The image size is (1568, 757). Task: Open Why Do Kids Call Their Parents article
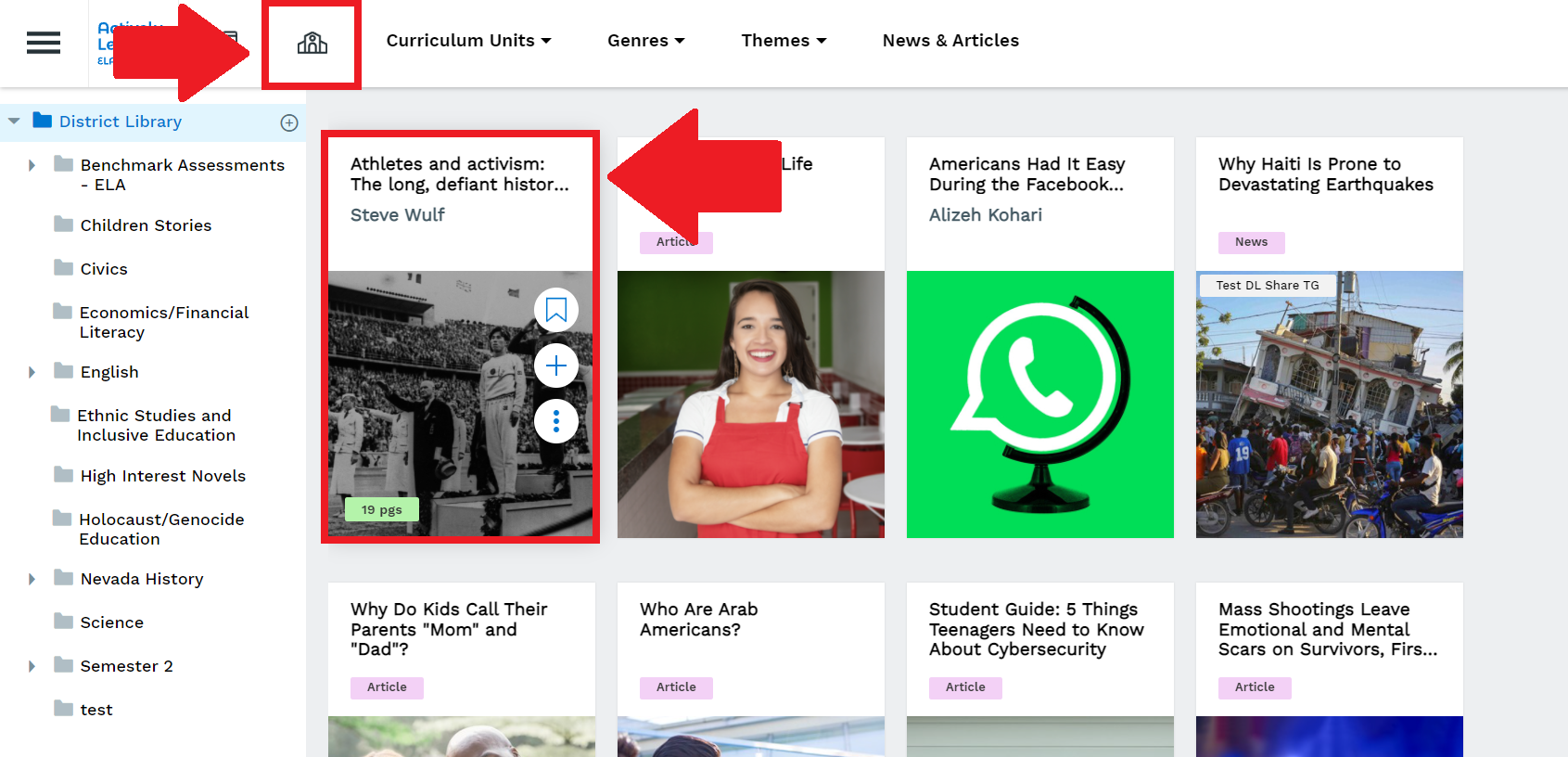point(449,629)
